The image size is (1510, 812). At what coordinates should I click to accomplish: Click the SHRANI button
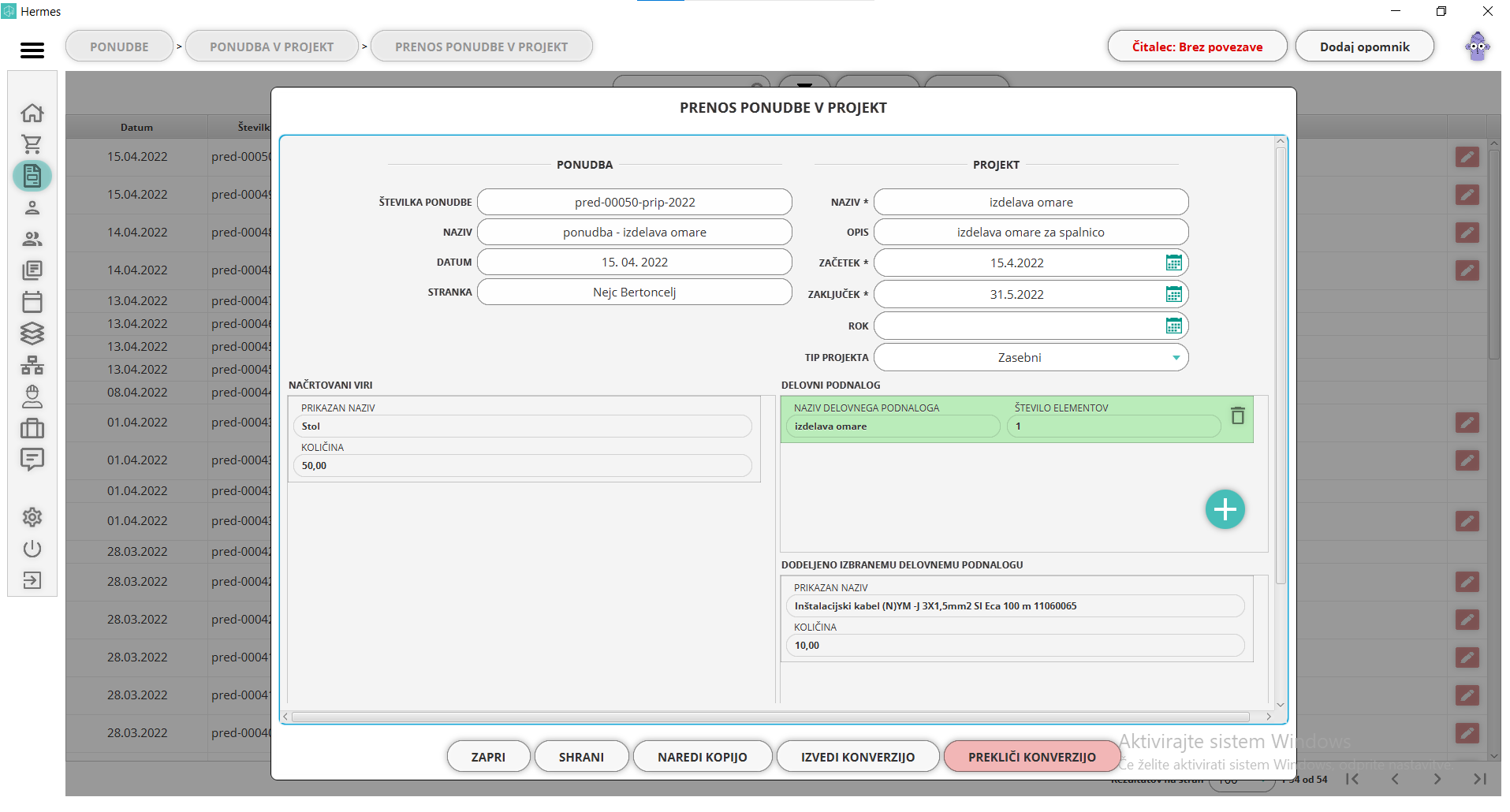pyautogui.click(x=582, y=757)
